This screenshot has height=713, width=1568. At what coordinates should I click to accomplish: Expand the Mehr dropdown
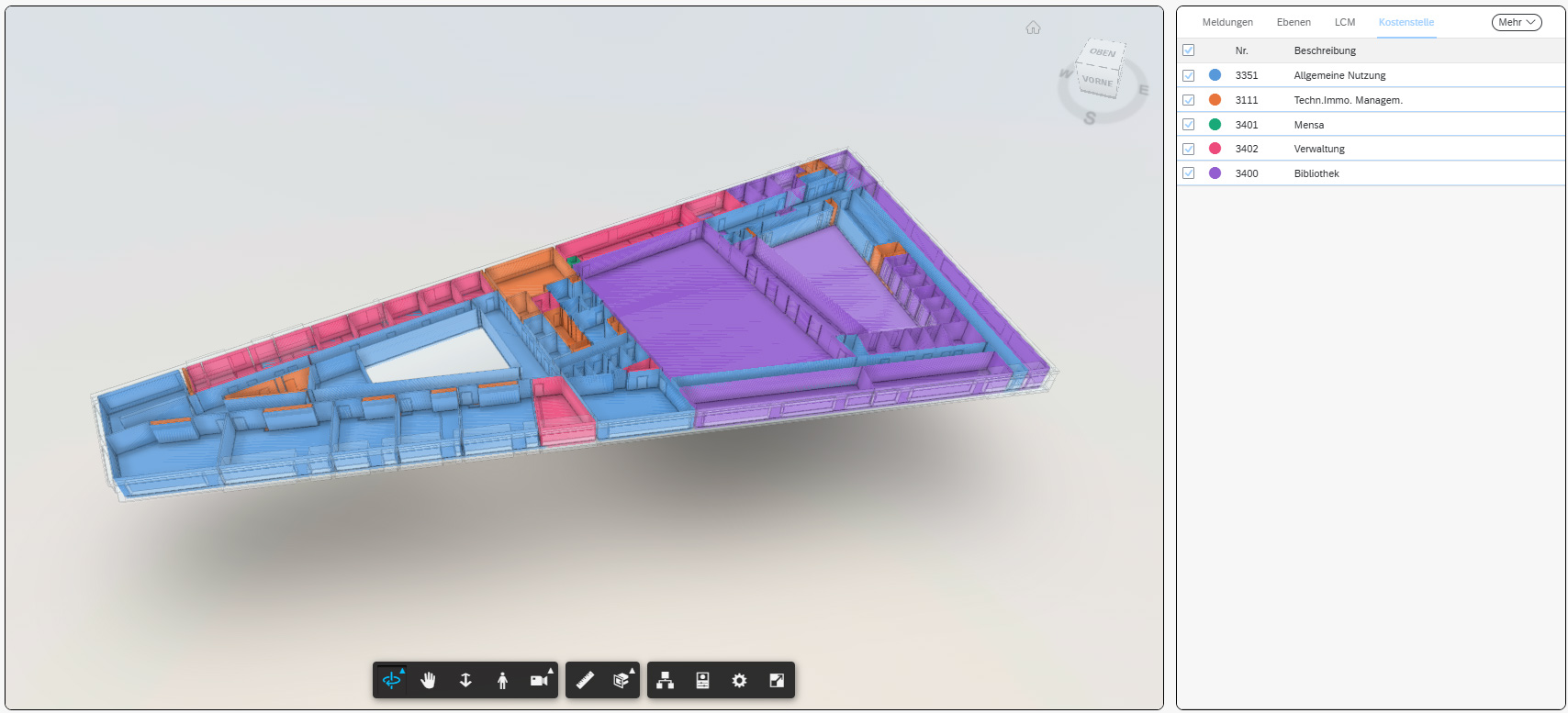point(1516,23)
